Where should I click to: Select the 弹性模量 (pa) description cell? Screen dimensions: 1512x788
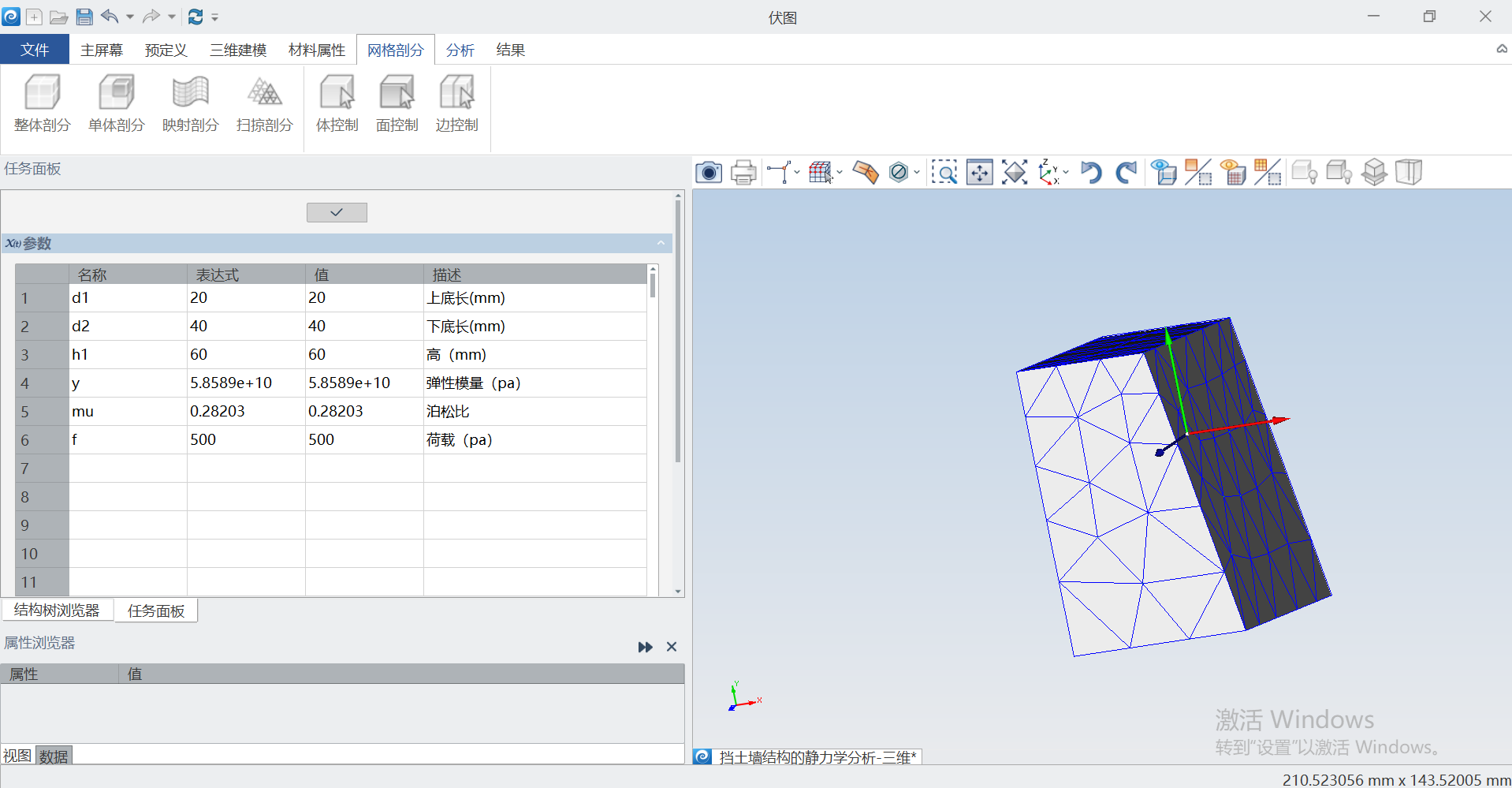(x=535, y=383)
